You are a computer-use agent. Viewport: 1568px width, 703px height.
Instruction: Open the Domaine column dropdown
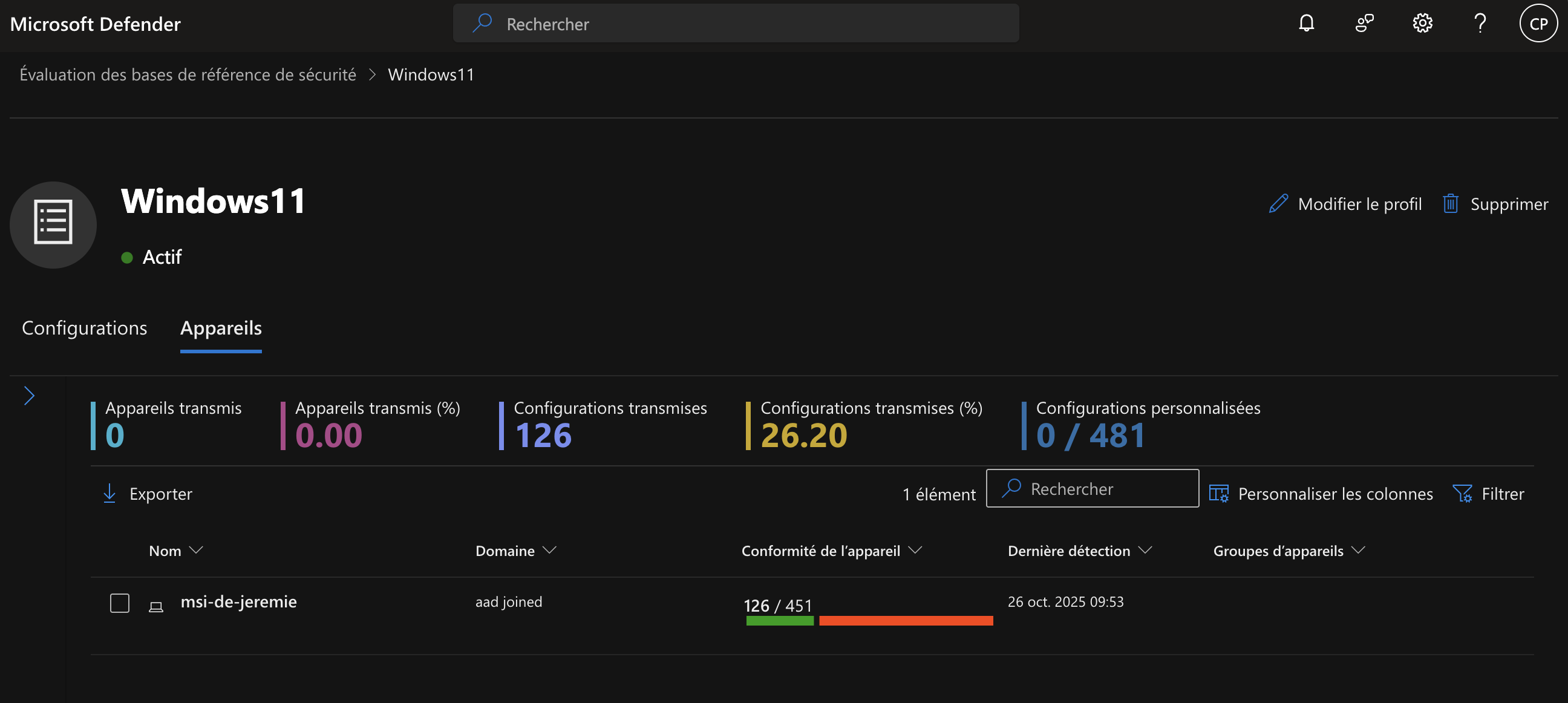coord(550,550)
